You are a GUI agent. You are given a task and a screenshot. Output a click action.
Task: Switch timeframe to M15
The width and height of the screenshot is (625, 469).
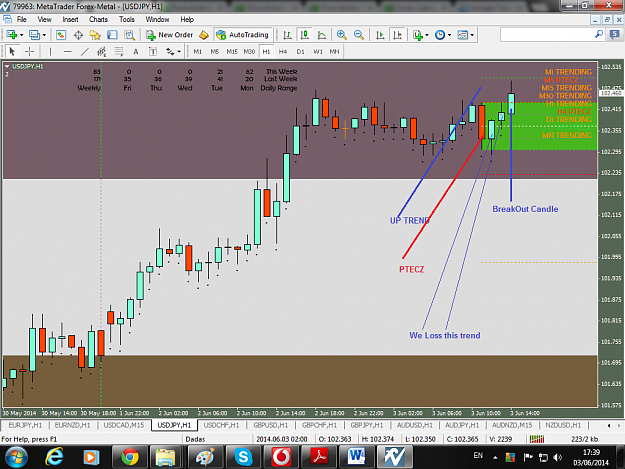[x=232, y=51]
